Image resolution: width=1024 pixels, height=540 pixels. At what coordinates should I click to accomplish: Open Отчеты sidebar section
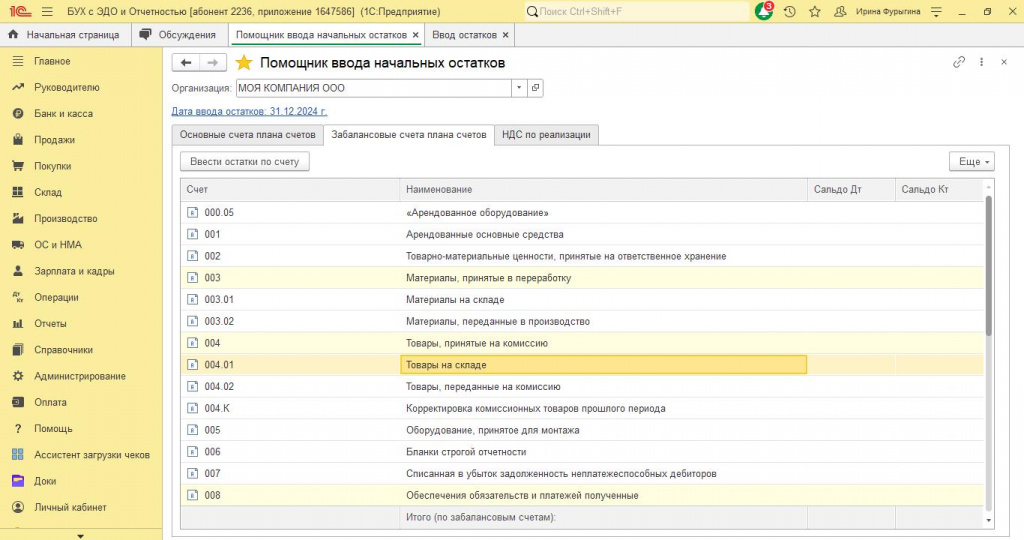tap(50, 323)
